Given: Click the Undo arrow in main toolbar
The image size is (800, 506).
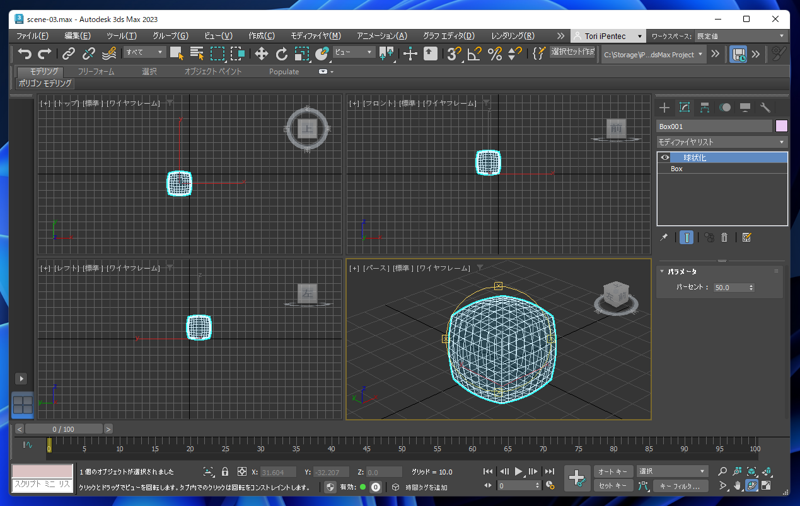Looking at the screenshot, I should [24, 54].
